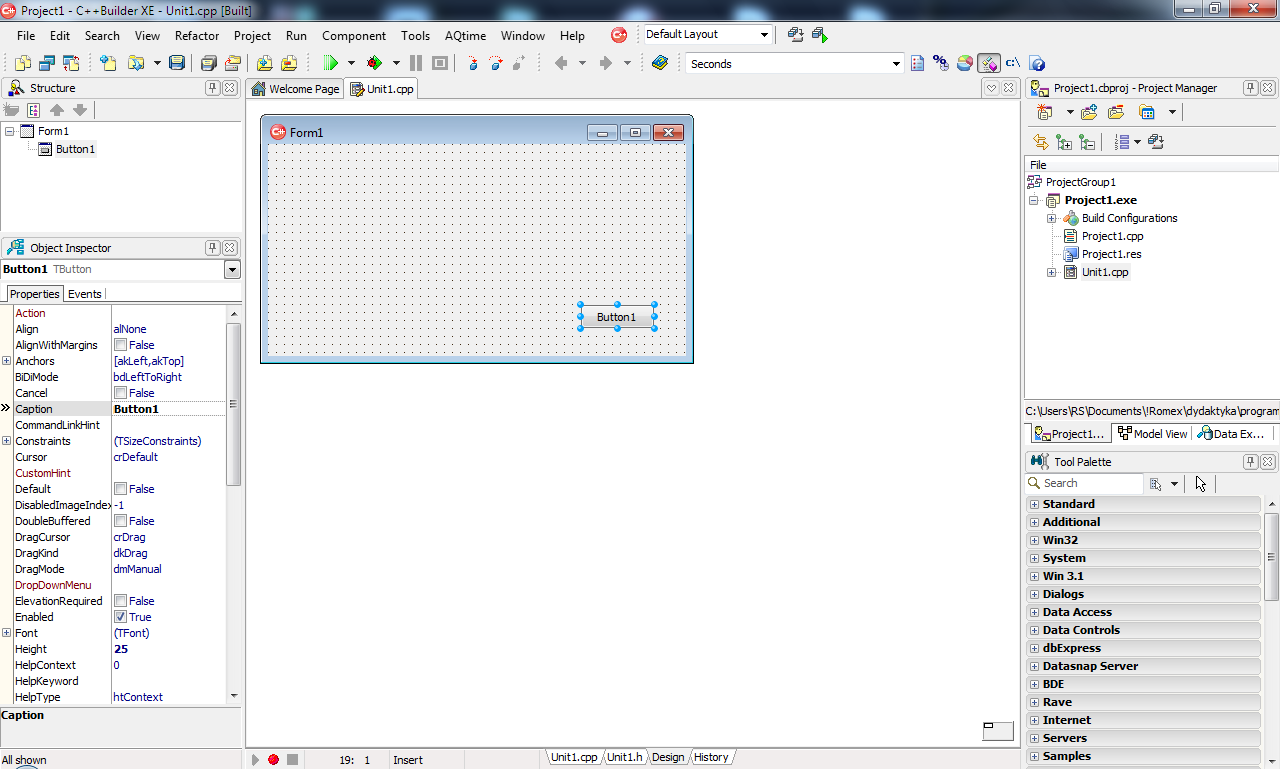Click Button1 on the Form1 designer

coord(617,317)
